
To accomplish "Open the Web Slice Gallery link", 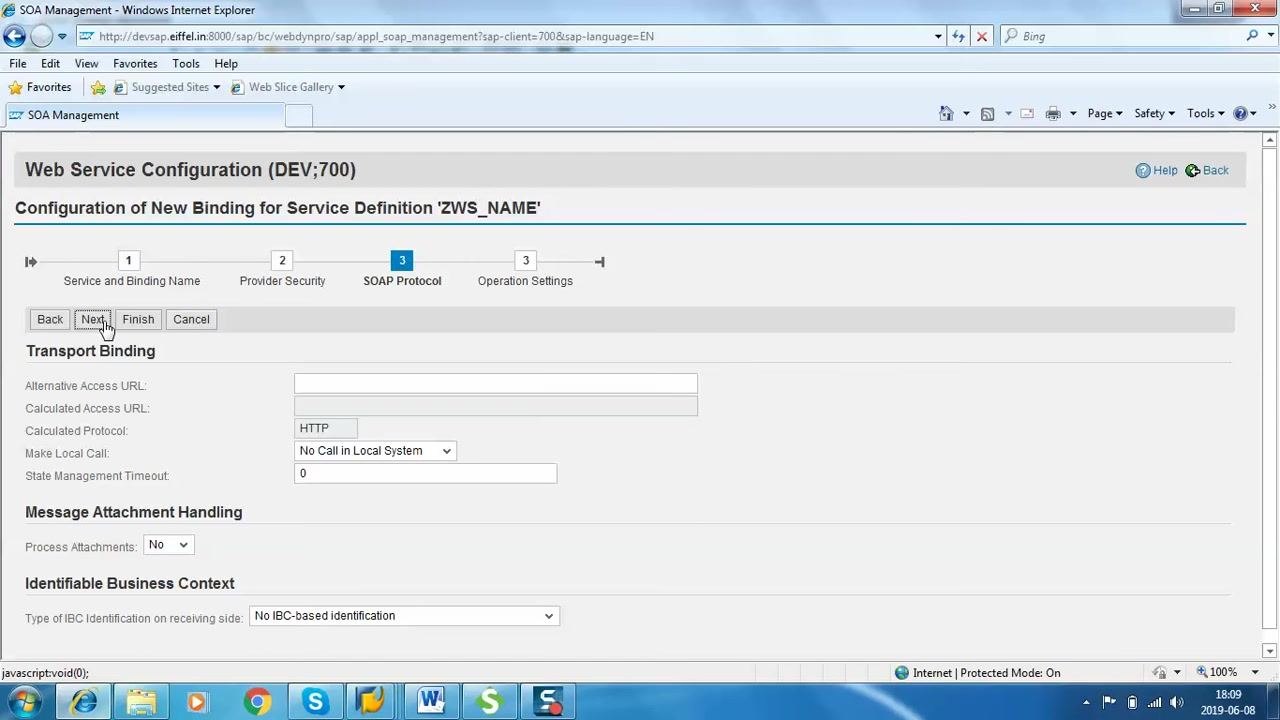I will coord(288,87).
